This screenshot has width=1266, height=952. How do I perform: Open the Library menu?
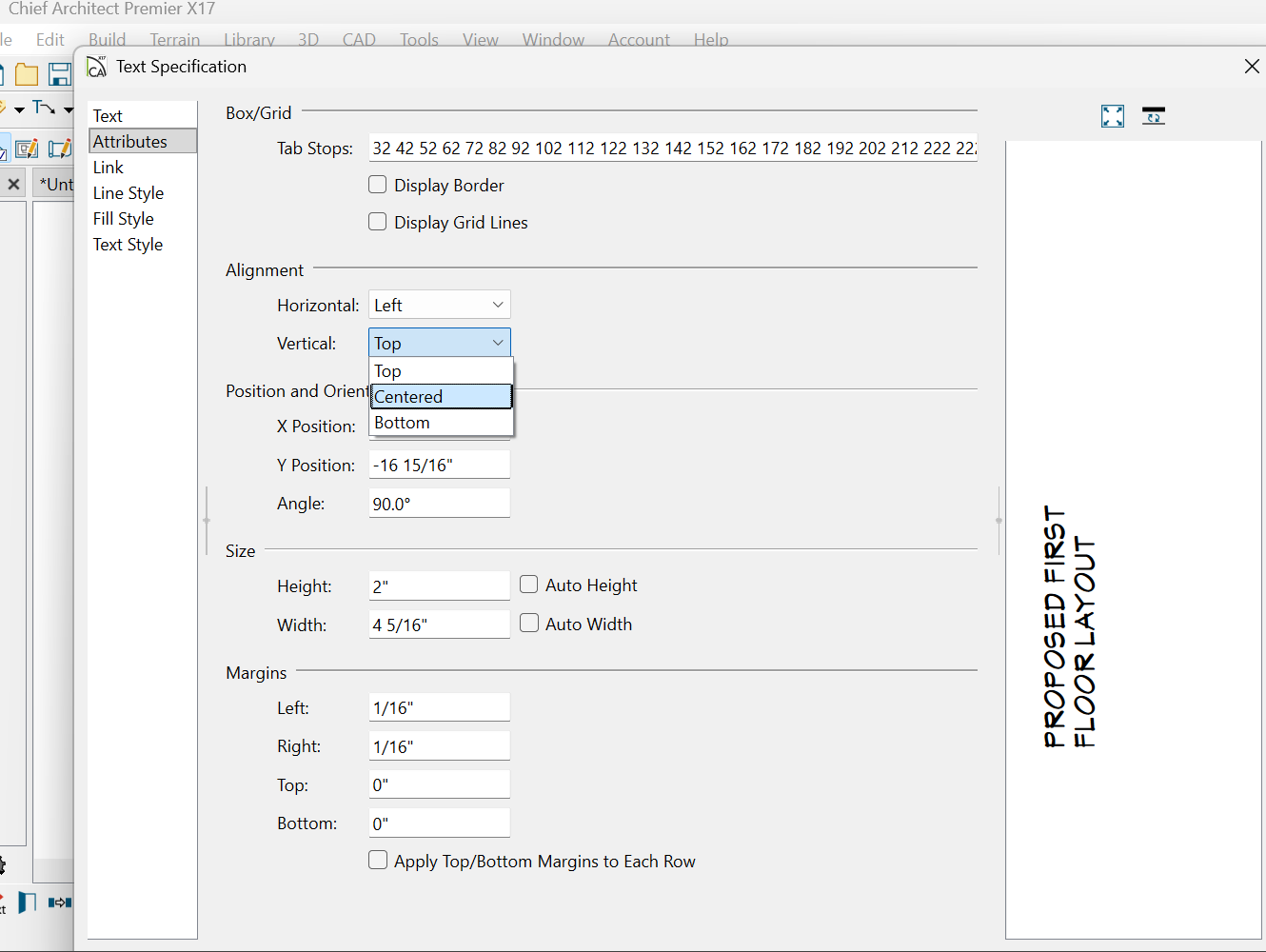click(x=249, y=40)
